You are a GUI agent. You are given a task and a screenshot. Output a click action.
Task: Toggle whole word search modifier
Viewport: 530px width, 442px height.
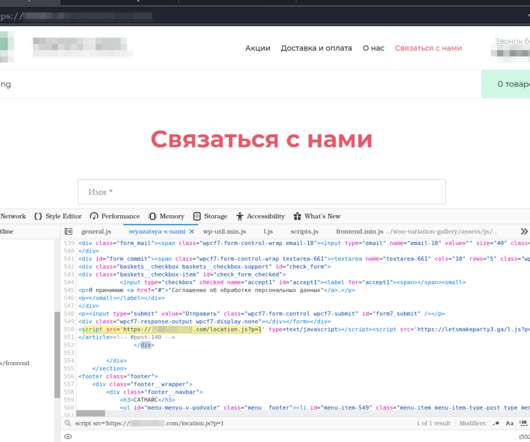click(x=524, y=423)
